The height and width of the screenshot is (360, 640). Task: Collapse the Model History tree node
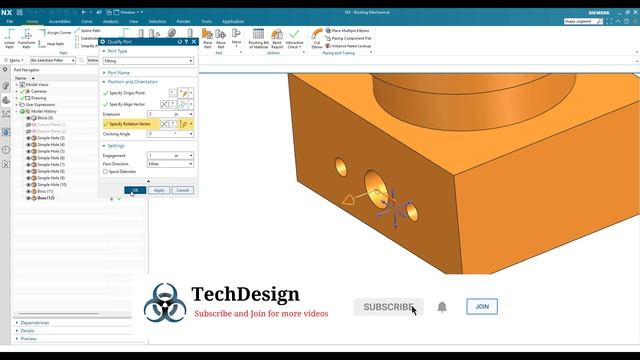pyautogui.click(x=17, y=111)
